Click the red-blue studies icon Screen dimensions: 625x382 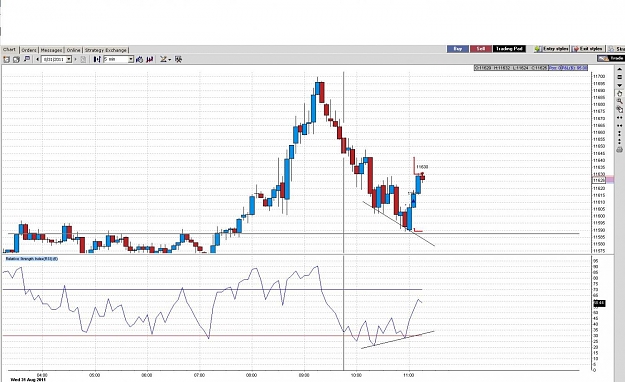[150, 59]
